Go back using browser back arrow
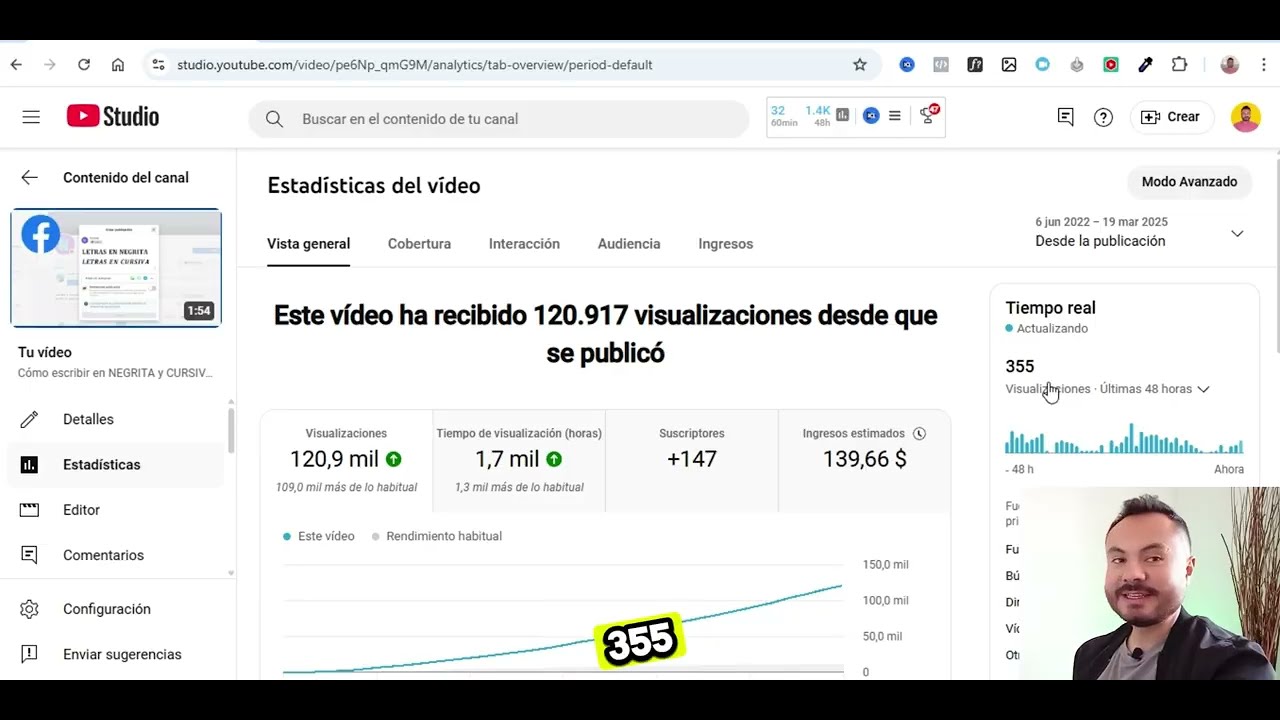The image size is (1280, 720). (16, 65)
